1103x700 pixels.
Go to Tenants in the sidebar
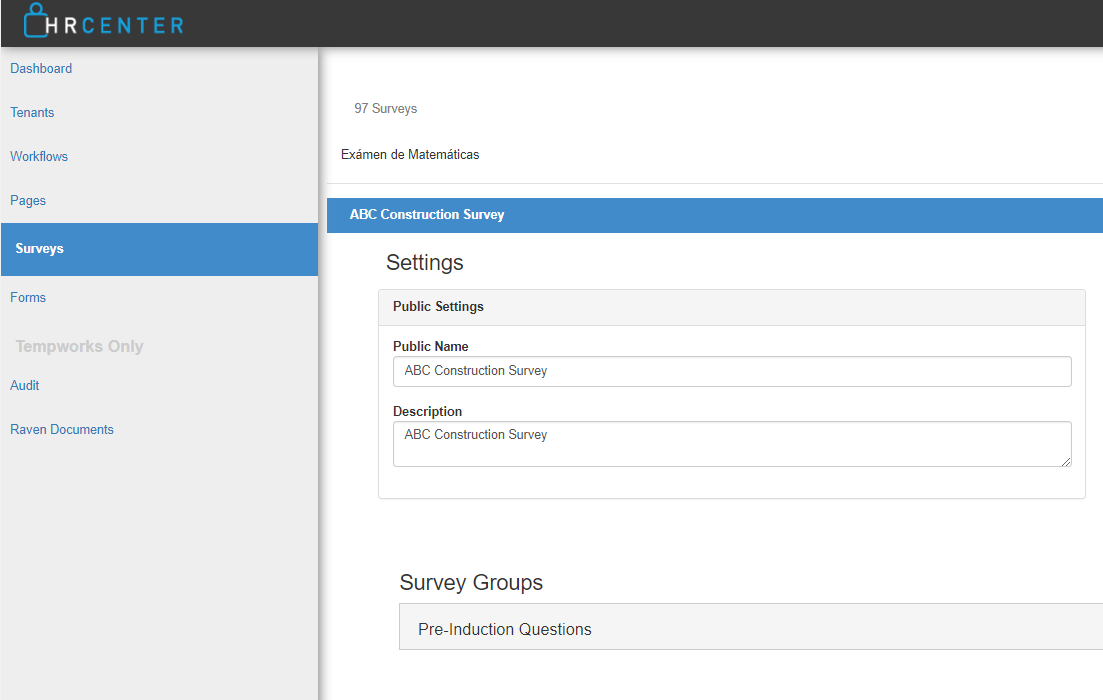point(32,113)
